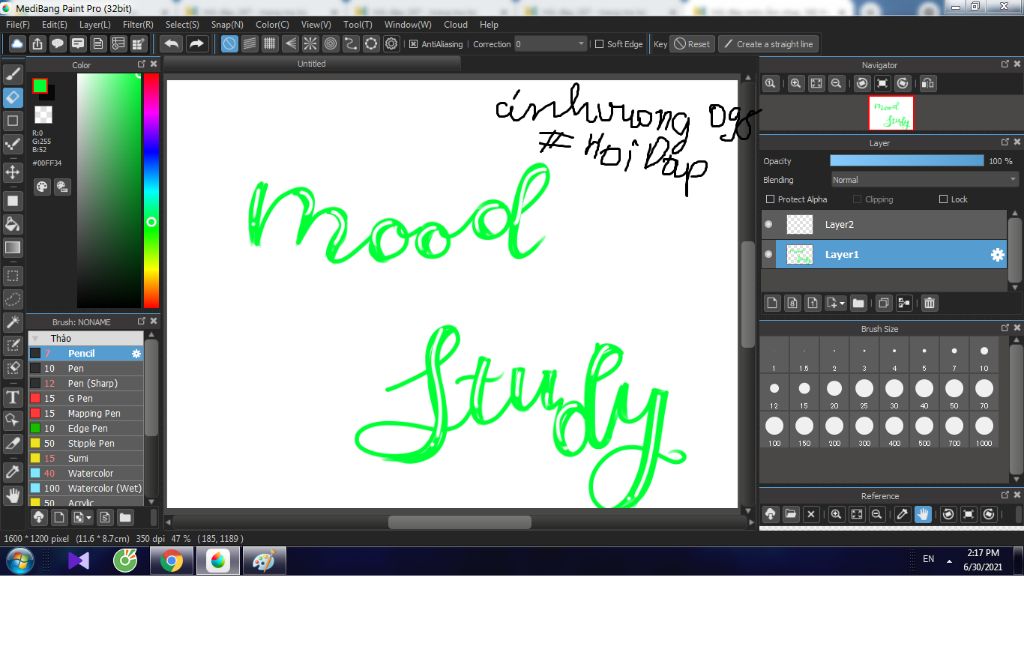The image size is (1024, 661).
Task: Open the Layer menu
Action: point(95,25)
